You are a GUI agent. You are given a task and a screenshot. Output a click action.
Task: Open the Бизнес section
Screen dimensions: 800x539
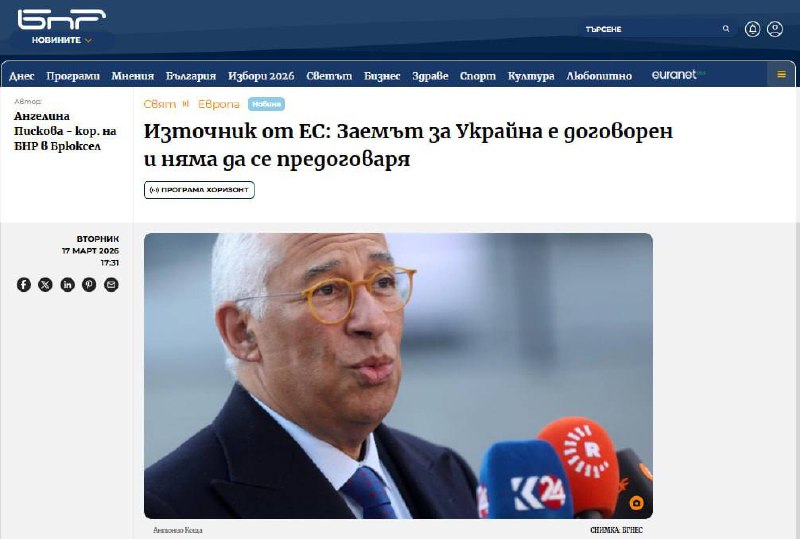tap(382, 76)
